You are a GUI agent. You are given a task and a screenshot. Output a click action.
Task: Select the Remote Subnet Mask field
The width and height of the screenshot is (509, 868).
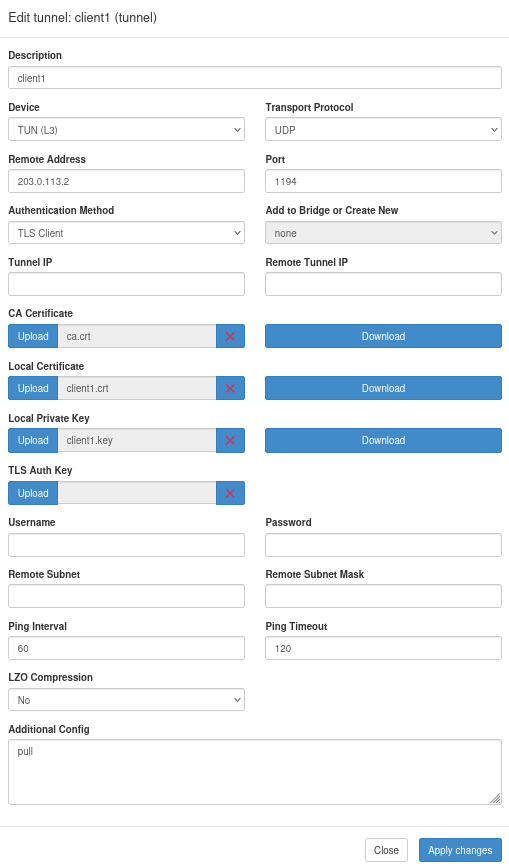click(x=383, y=596)
